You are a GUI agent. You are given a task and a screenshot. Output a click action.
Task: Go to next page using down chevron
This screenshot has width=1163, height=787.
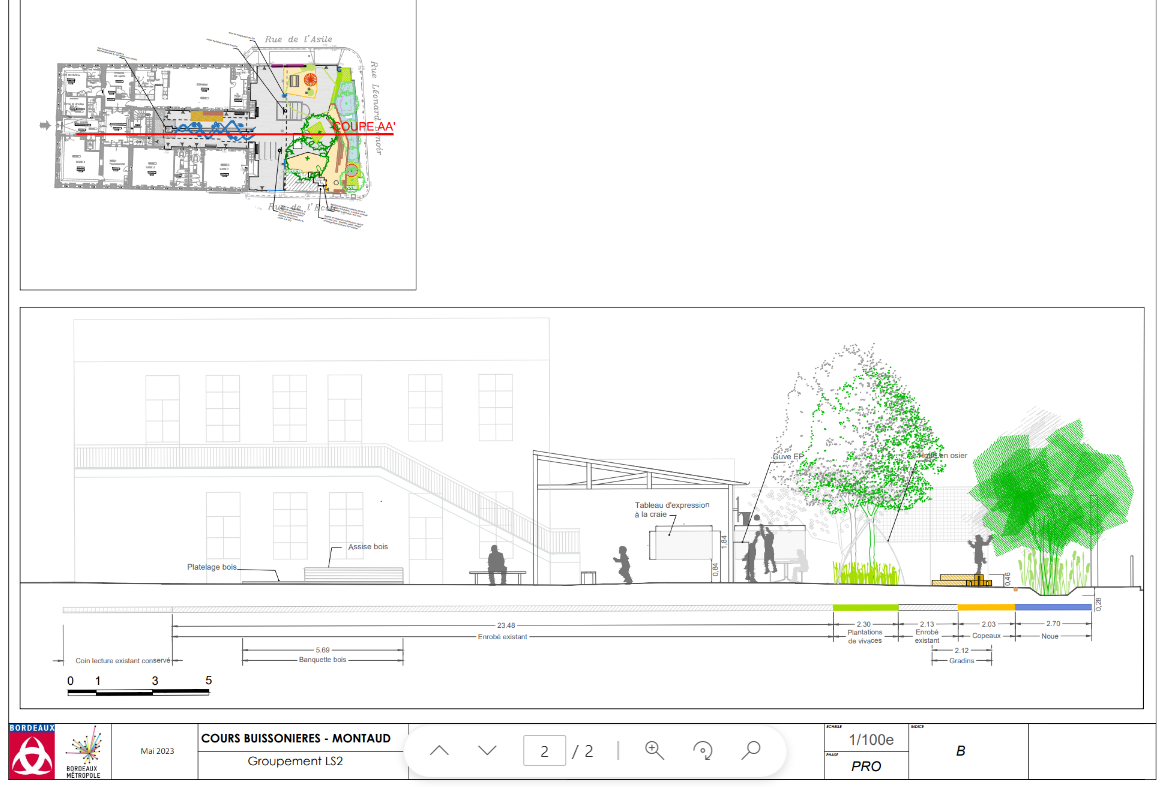pyautogui.click(x=487, y=750)
